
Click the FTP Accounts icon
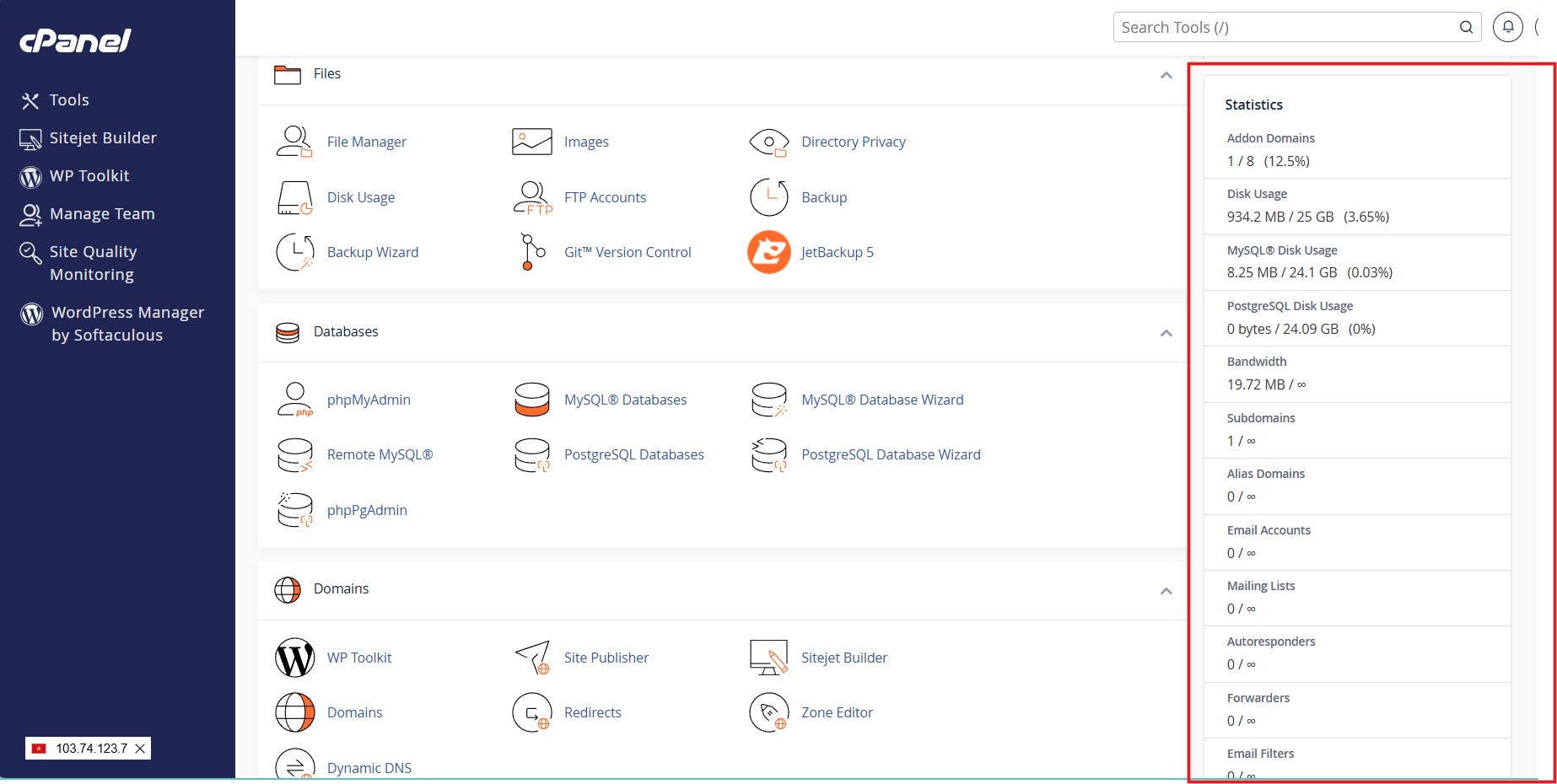point(532,197)
